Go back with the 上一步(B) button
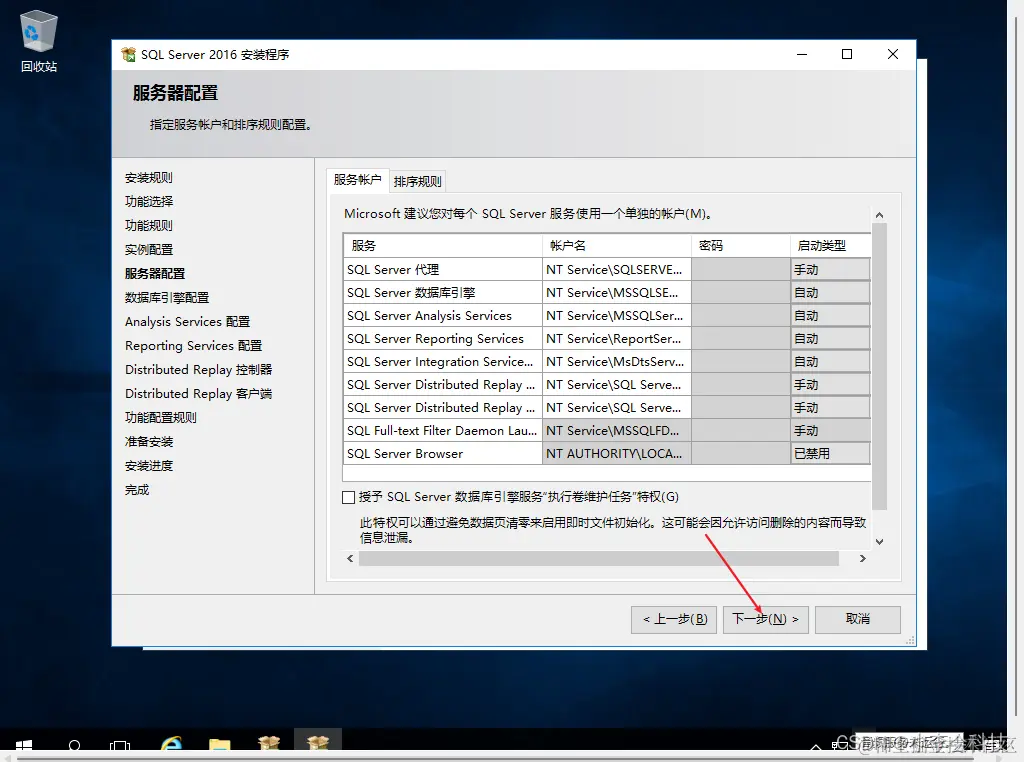Screen dimensions: 1024x762 click(x=674, y=619)
